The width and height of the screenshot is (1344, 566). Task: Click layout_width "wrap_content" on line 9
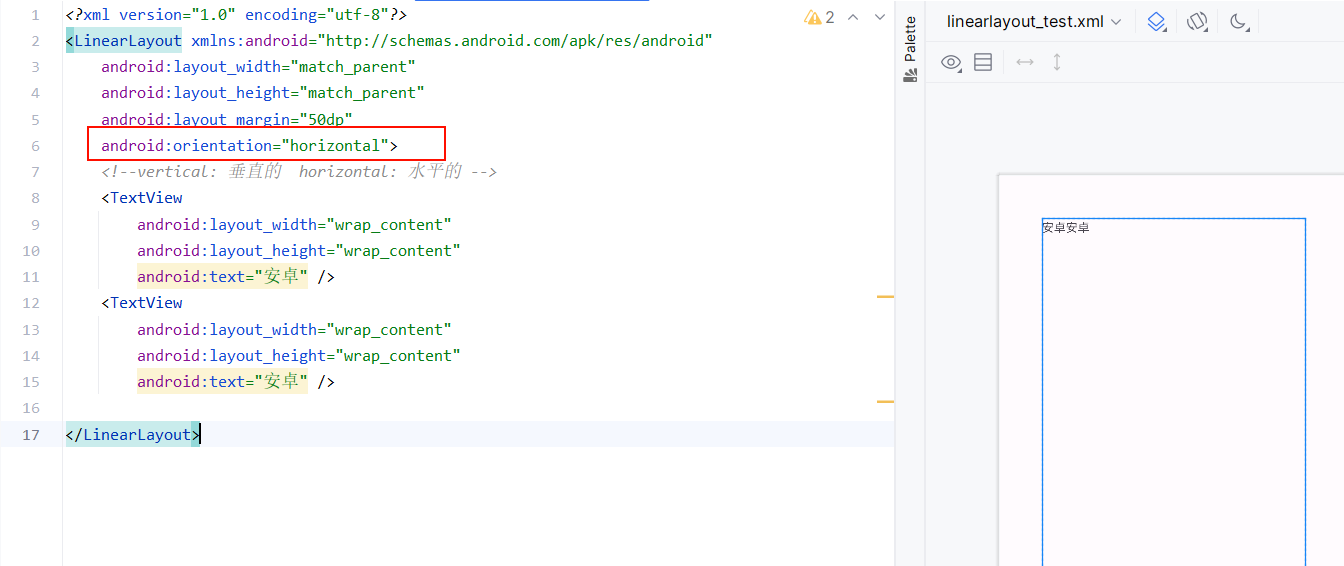pos(389,224)
